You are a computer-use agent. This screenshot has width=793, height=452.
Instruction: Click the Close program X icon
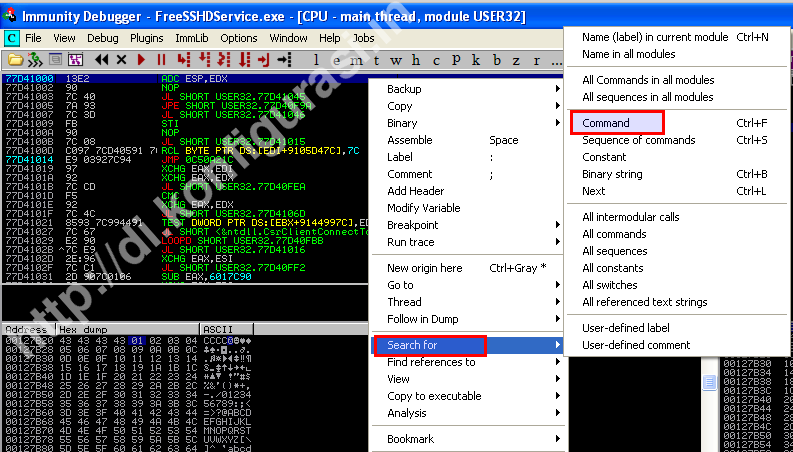click(x=121, y=60)
